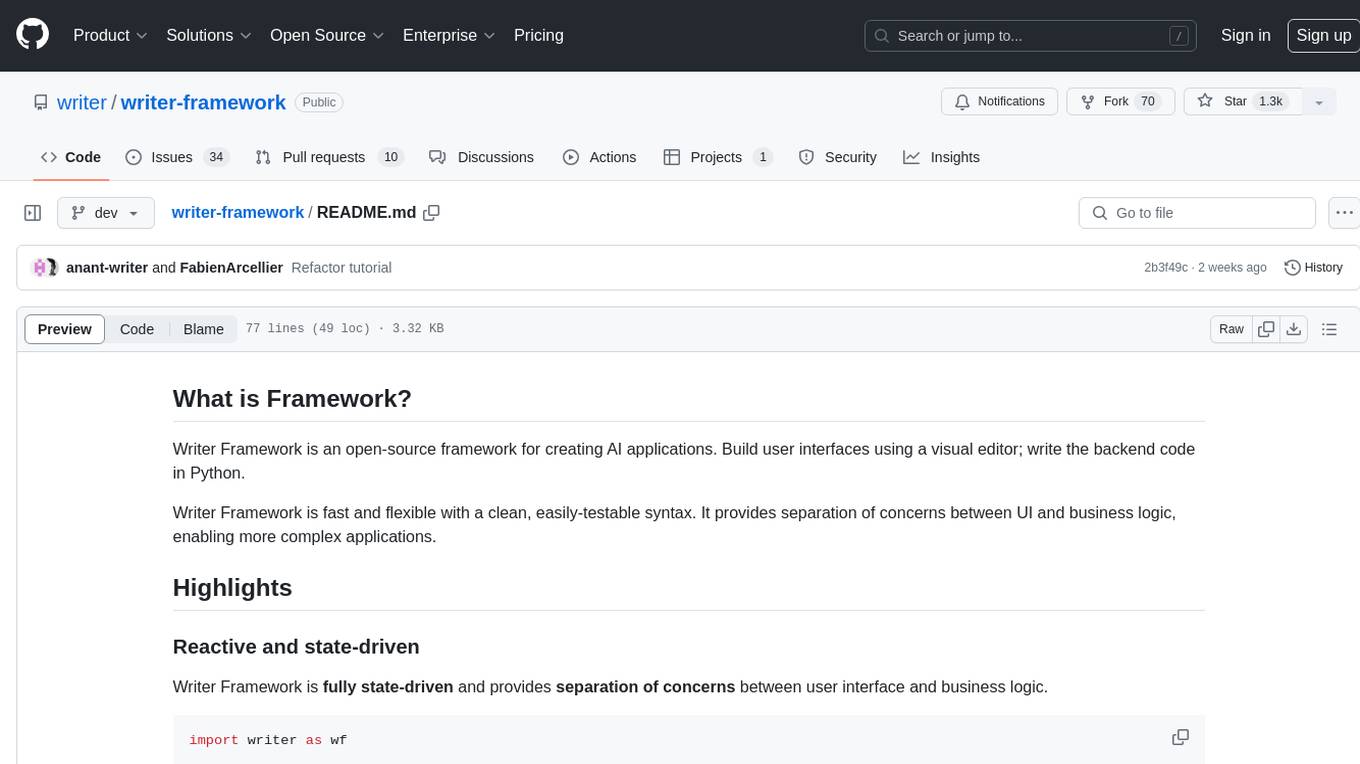The image size is (1360, 764).
Task: Star the repository
Action: pos(1243,102)
